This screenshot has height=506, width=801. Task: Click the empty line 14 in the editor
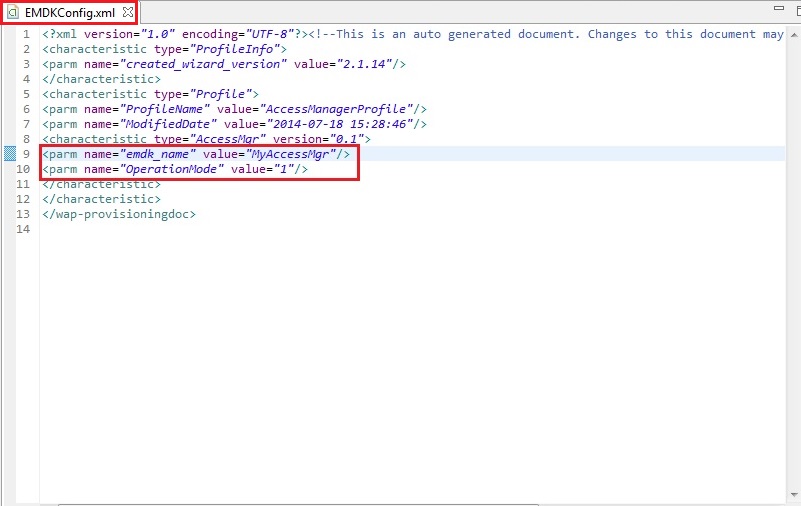(300, 229)
